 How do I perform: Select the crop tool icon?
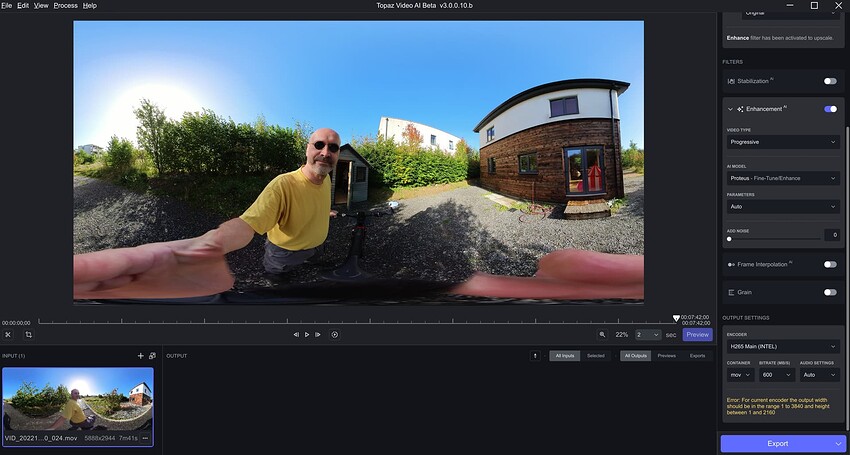(x=28, y=334)
